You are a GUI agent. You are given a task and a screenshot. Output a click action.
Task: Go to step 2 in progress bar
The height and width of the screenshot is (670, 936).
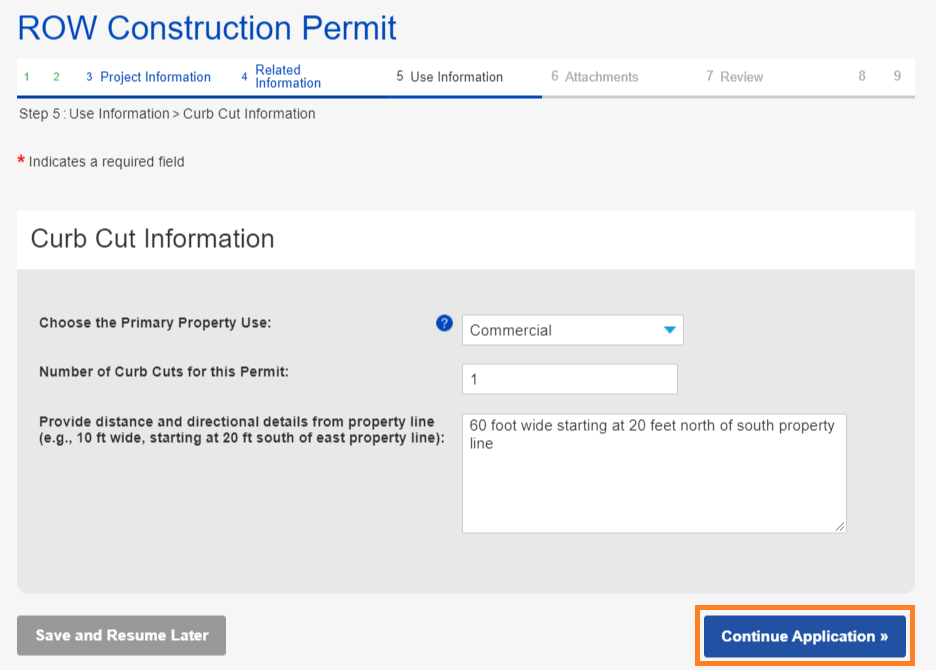[57, 77]
